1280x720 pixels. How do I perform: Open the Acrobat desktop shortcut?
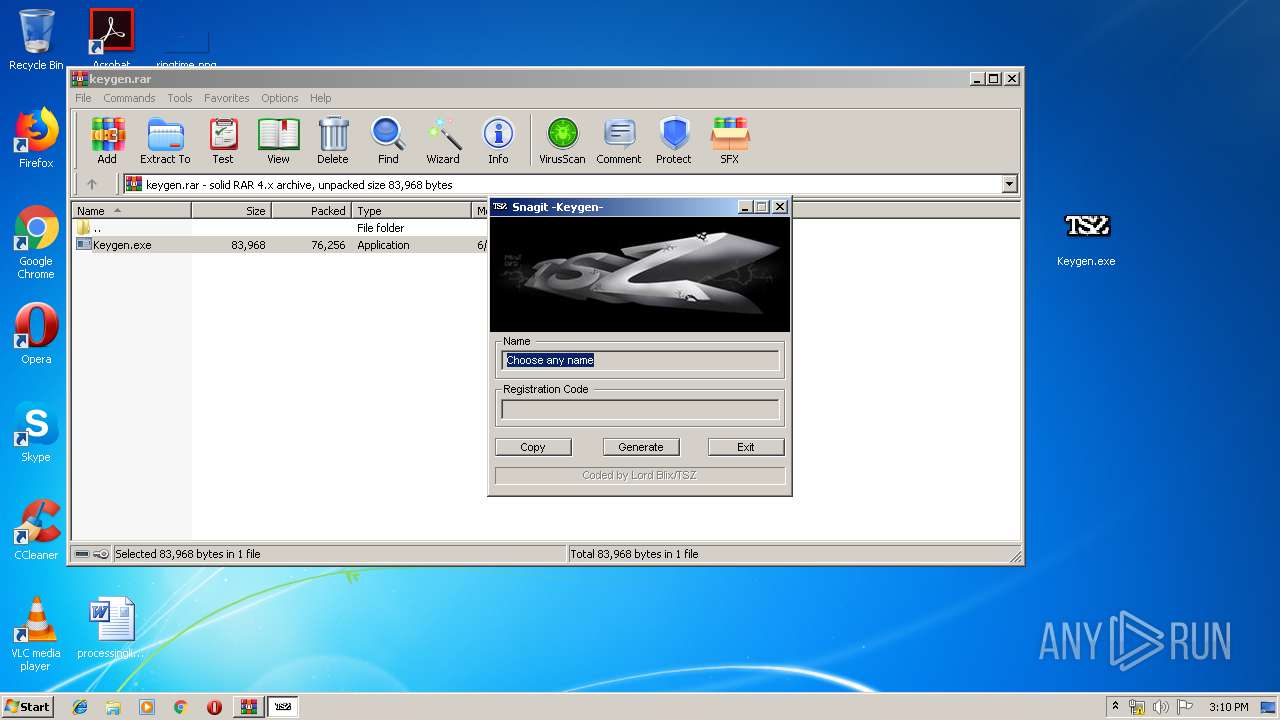coord(111,38)
